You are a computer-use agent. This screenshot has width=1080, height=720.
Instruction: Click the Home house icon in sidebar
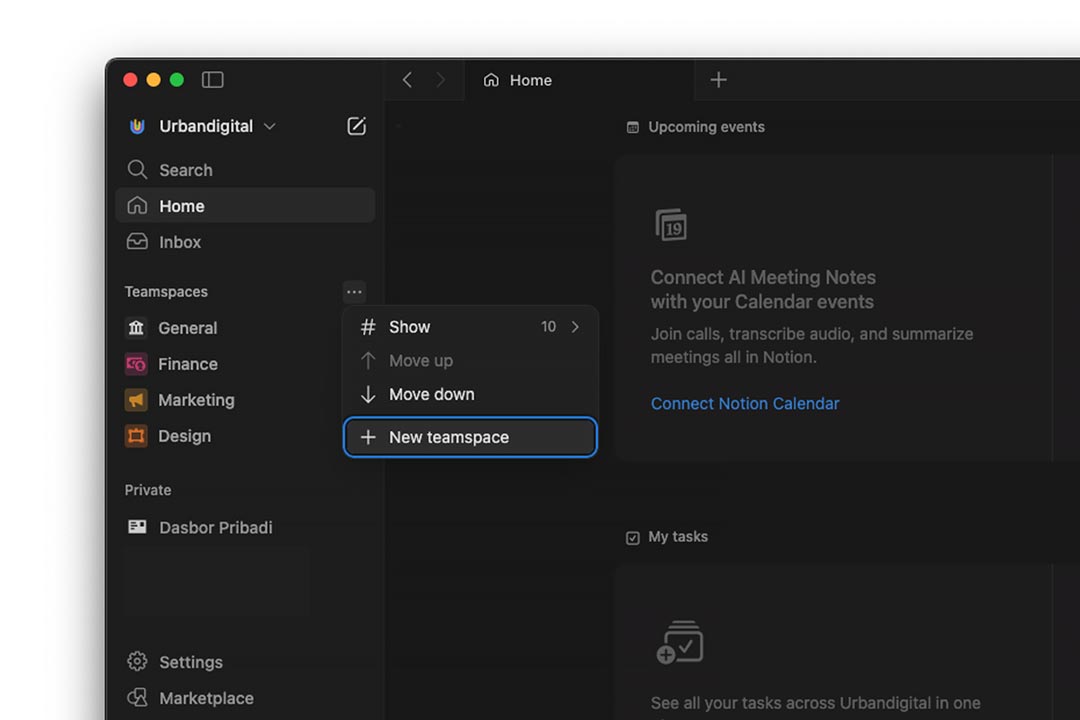pyautogui.click(x=137, y=205)
